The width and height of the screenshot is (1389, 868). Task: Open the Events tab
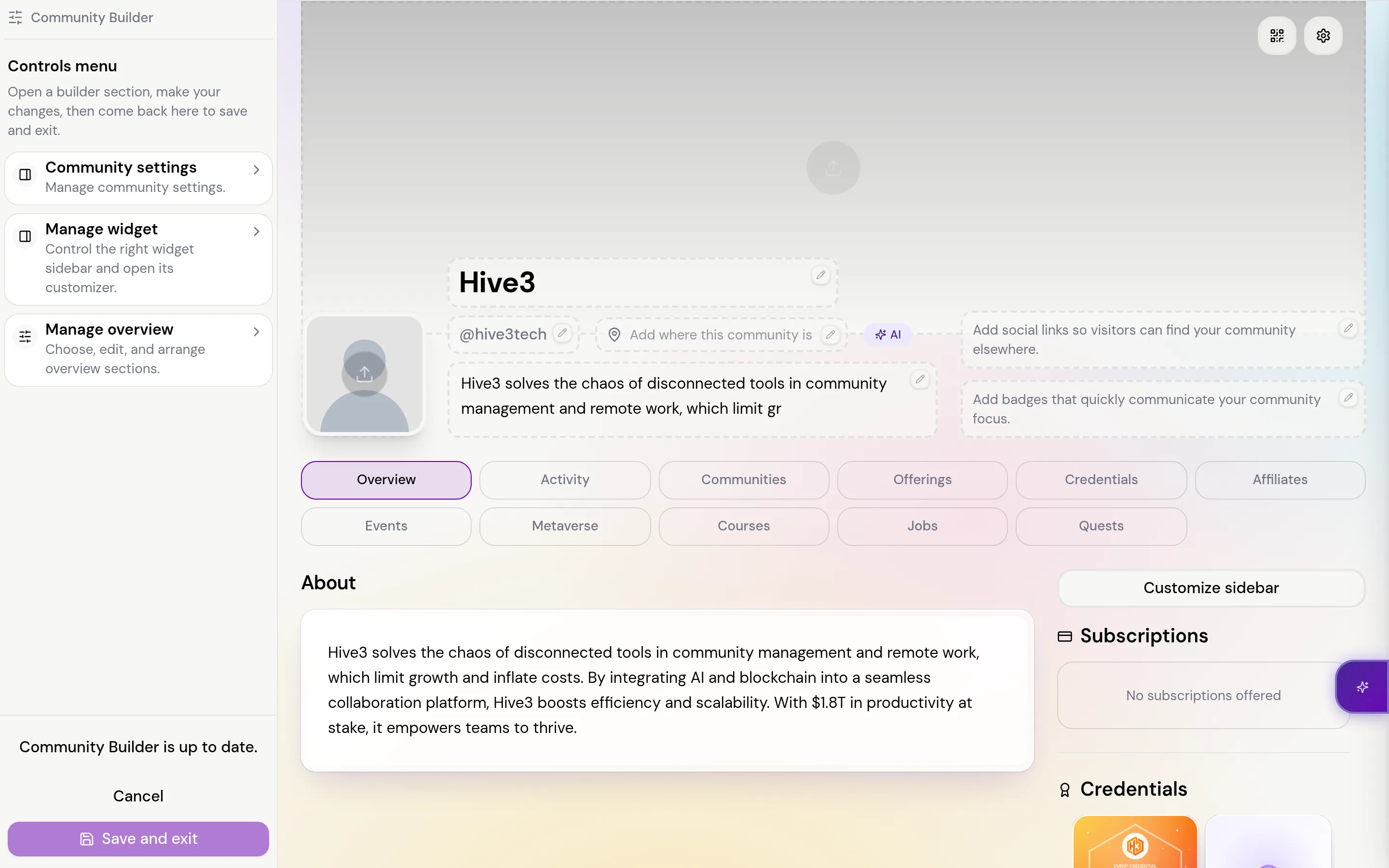(386, 526)
